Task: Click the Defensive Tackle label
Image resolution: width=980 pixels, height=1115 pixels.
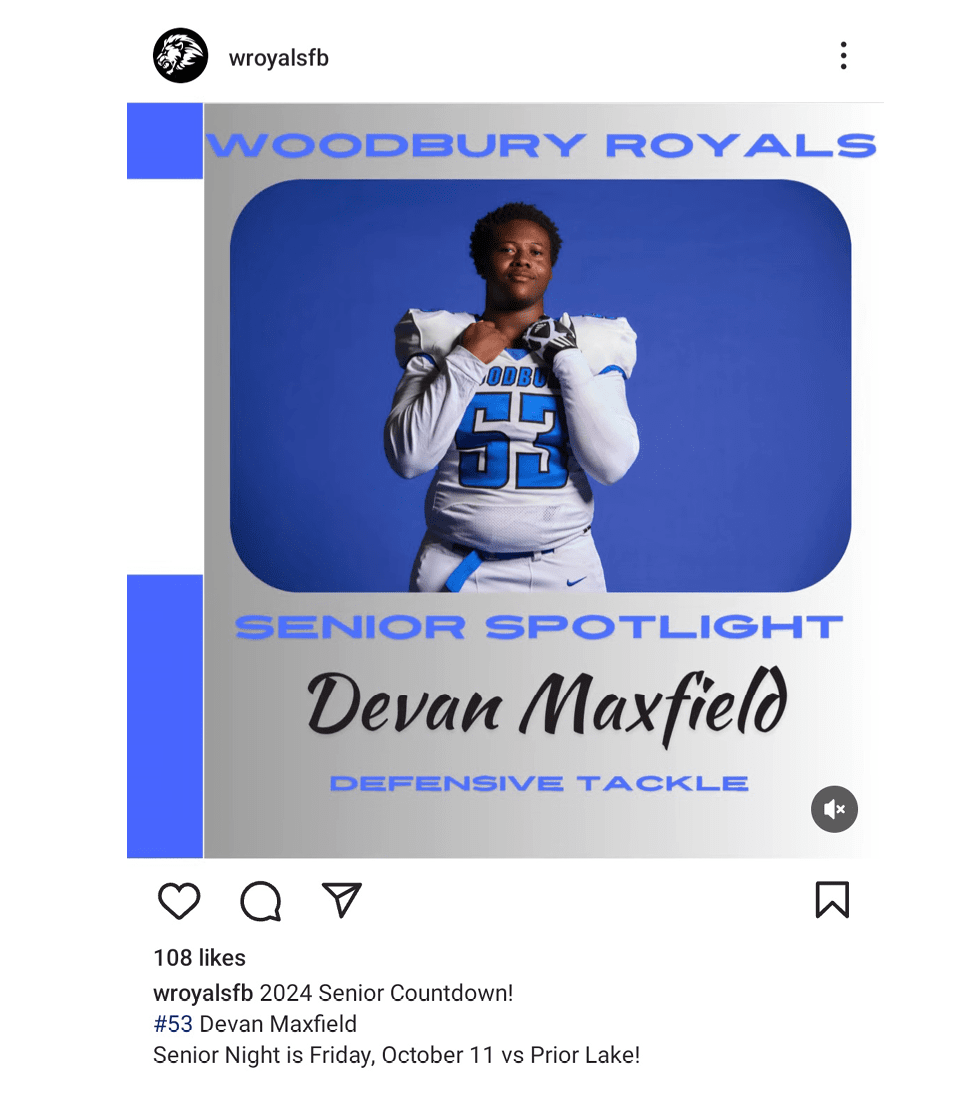Action: click(x=539, y=784)
